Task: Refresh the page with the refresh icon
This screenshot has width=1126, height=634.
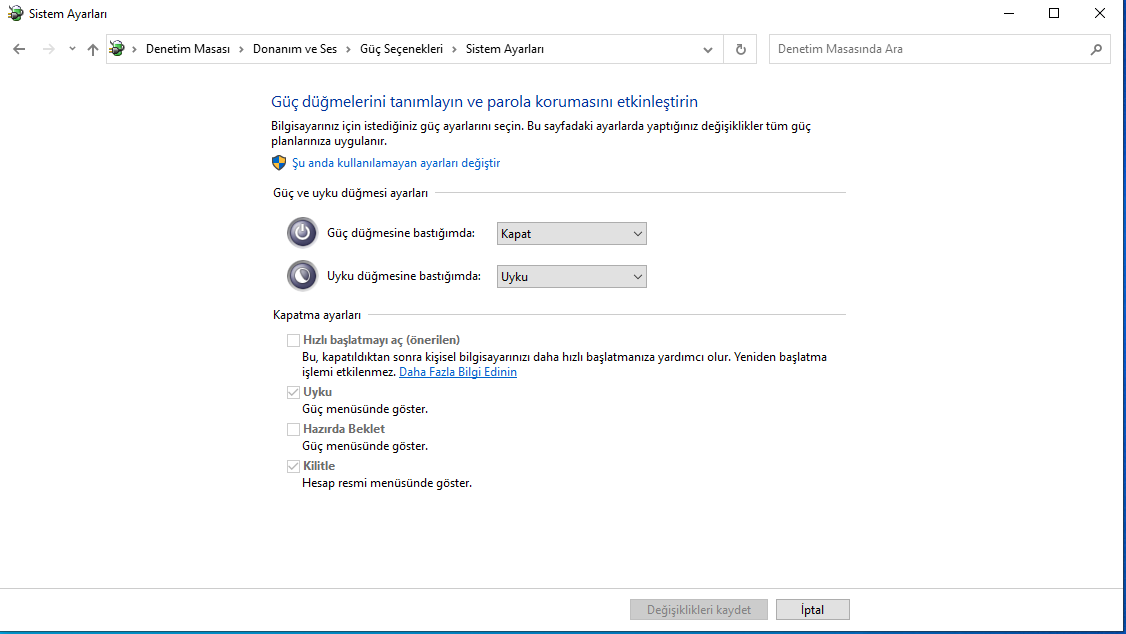Action: point(740,49)
